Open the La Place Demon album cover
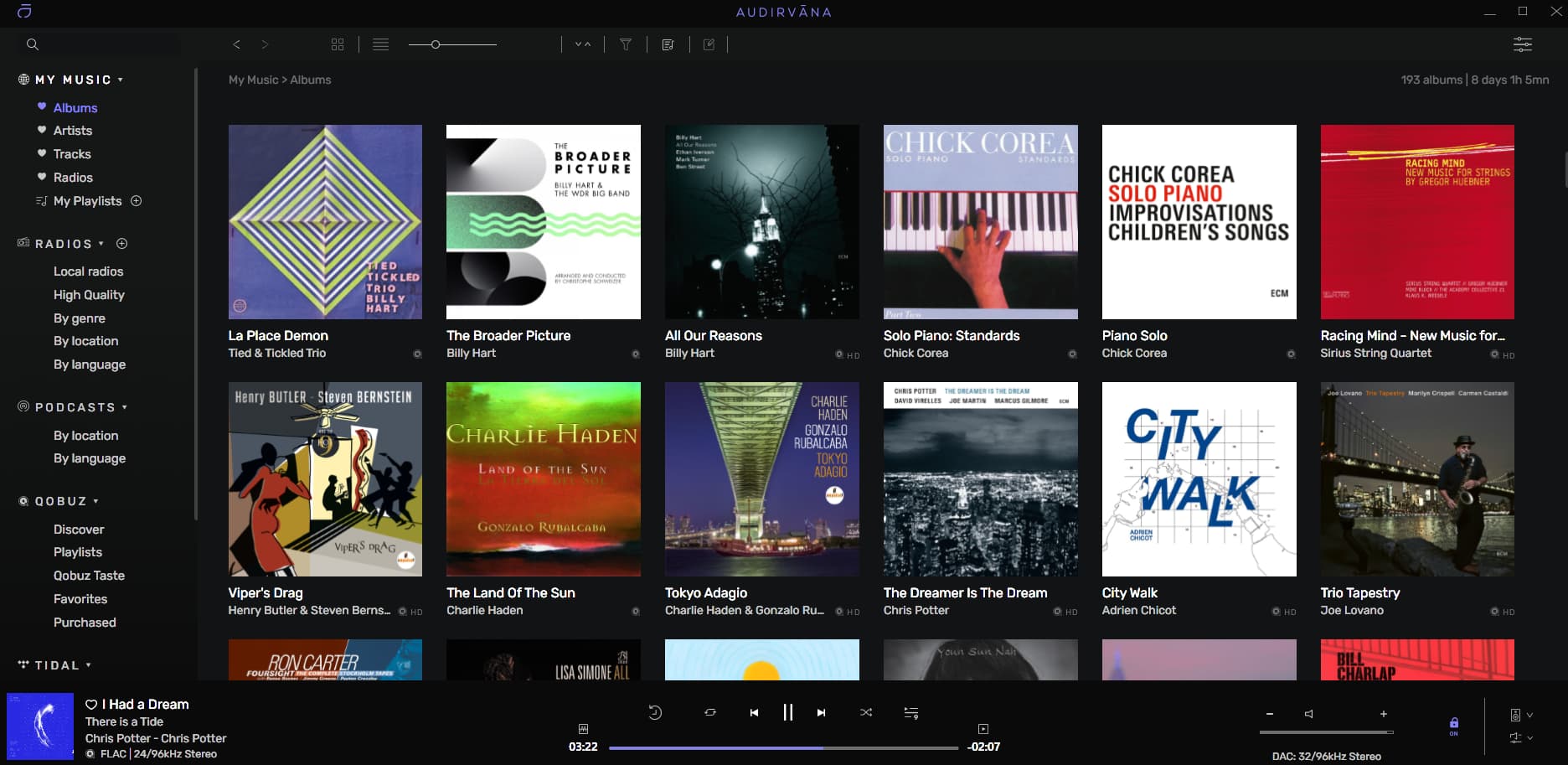The image size is (1568, 765). click(x=325, y=222)
